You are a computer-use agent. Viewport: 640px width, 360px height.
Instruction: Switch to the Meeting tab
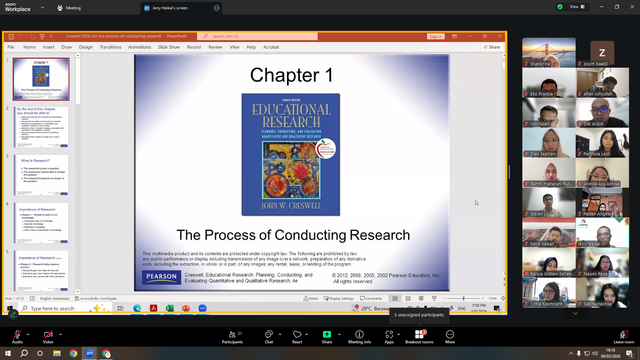69,8
